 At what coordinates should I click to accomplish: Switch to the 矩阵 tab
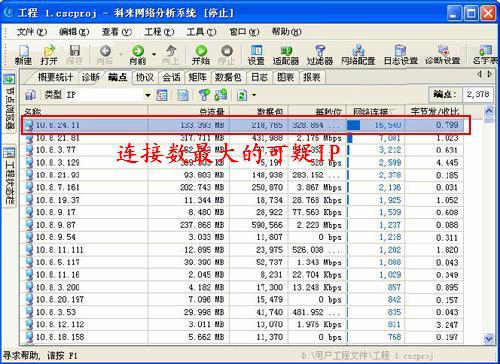(x=197, y=78)
